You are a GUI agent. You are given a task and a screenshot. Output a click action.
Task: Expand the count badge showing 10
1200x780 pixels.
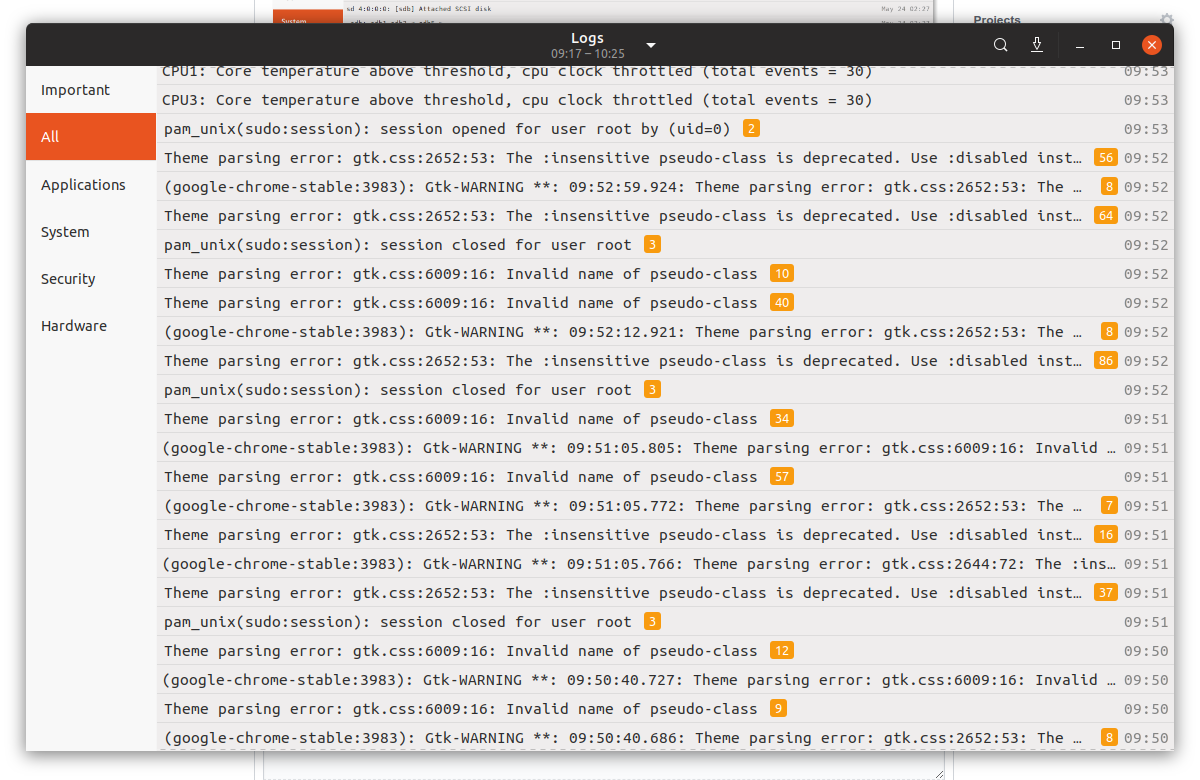tap(782, 274)
